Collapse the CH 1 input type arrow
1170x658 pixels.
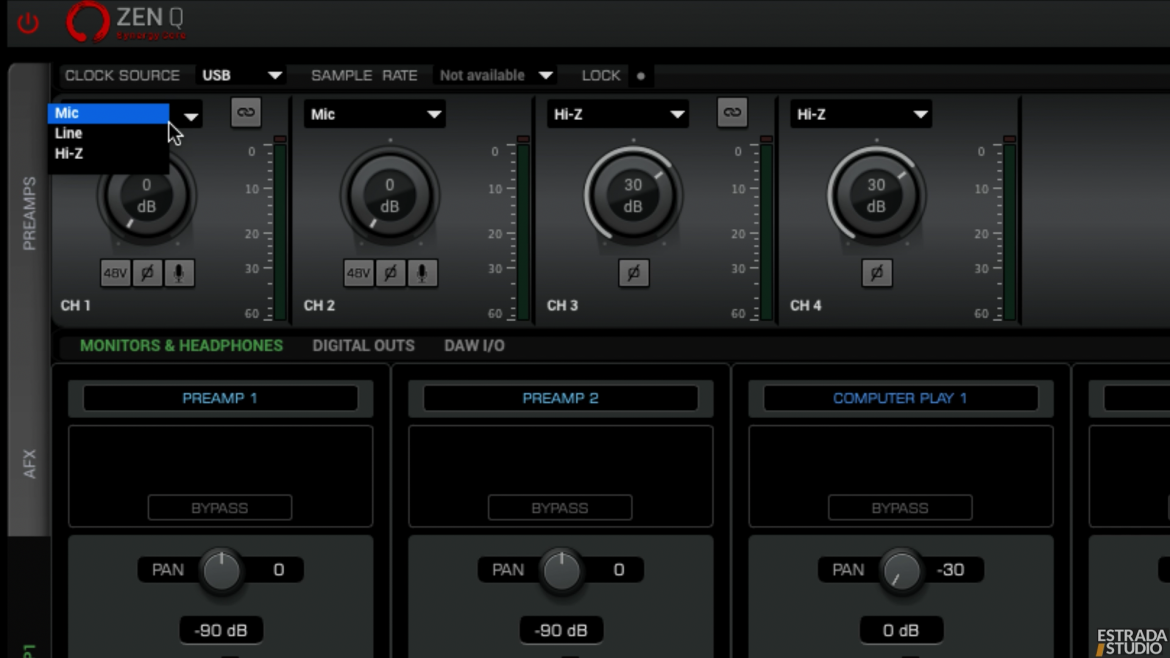pos(191,116)
